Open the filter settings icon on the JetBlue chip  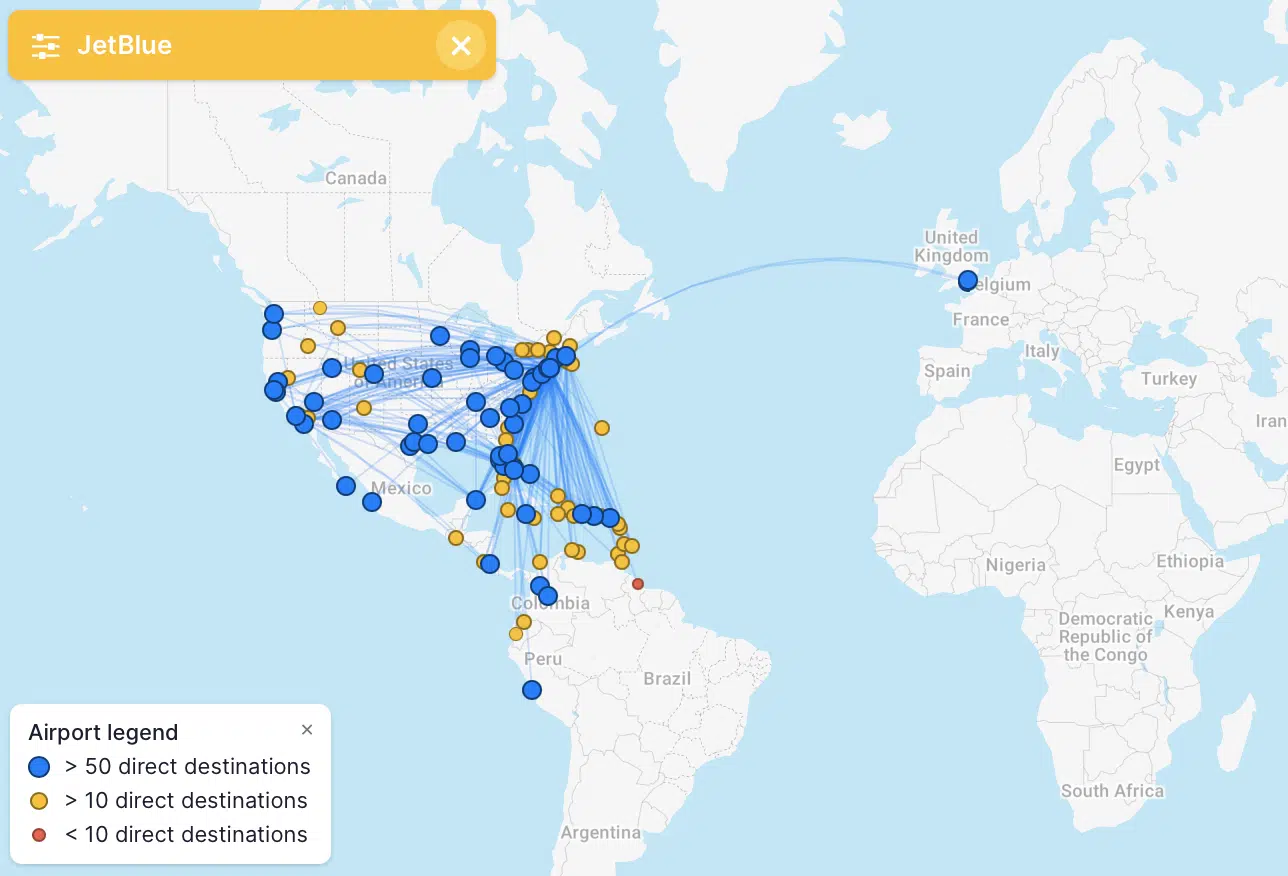(45, 45)
